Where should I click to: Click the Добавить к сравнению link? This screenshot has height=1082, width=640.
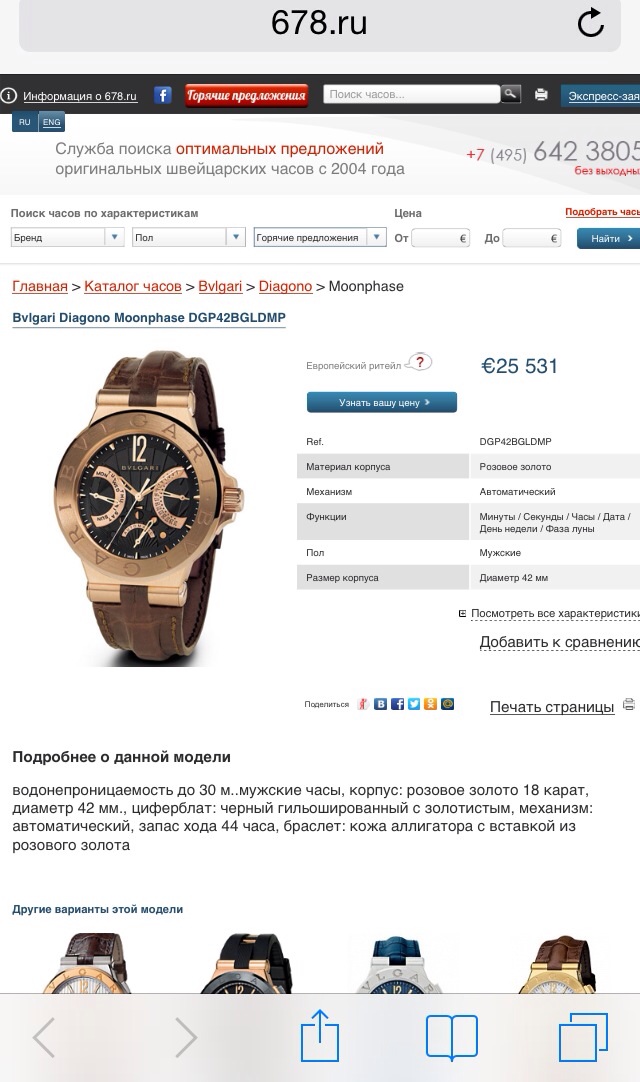pyautogui.click(x=560, y=642)
